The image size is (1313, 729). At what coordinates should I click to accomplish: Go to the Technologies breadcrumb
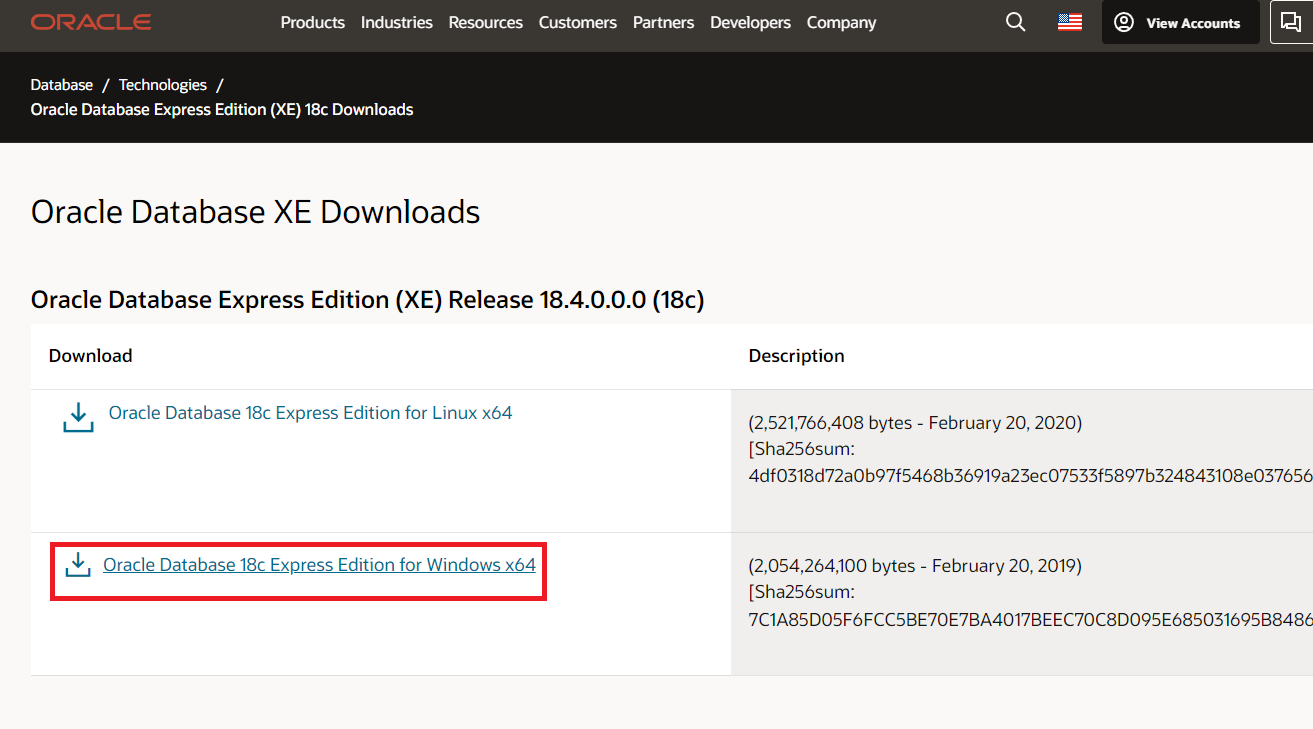tap(163, 85)
